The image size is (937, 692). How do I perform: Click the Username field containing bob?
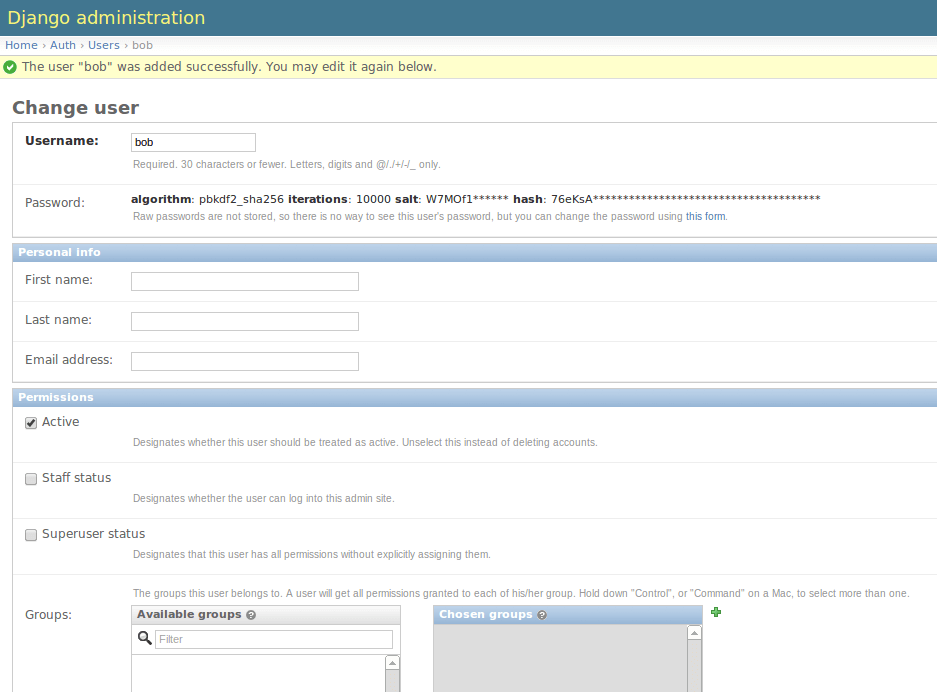(x=194, y=142)
